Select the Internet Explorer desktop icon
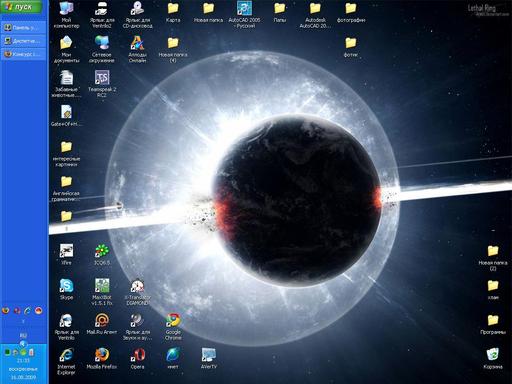Viewport: 512px width, 384px height. [66, 361]
